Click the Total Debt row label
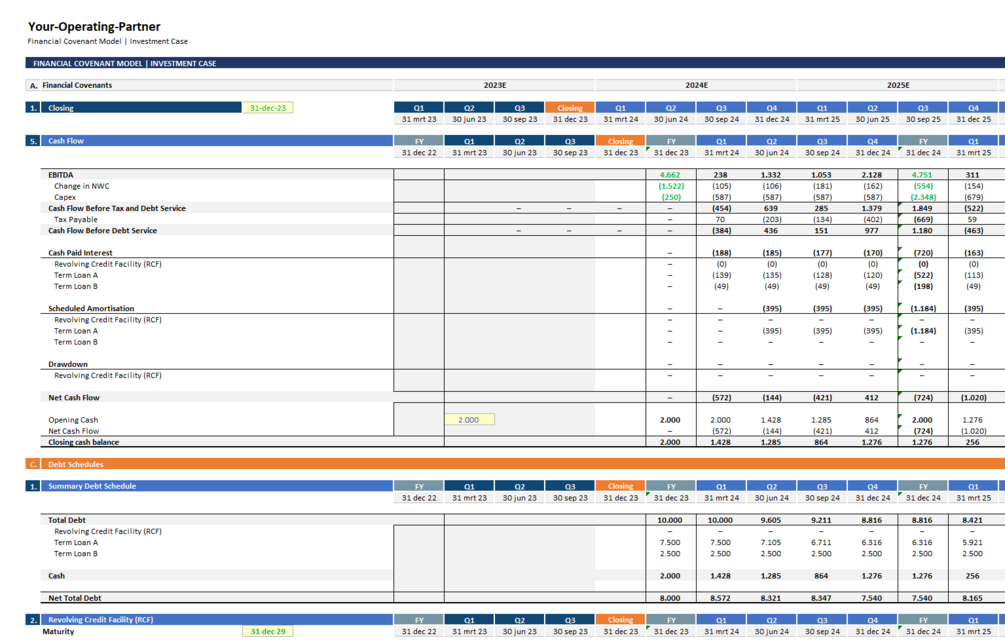Image resolution: width=1005 pixels, height=644 pixels. click(x=67, y=520)
